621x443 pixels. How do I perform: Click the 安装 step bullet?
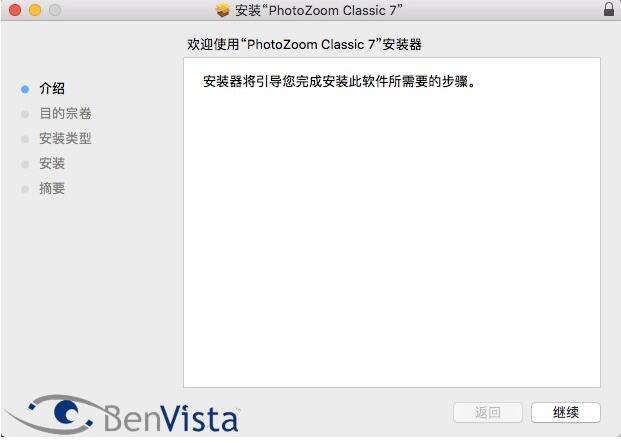click(25, 164)
